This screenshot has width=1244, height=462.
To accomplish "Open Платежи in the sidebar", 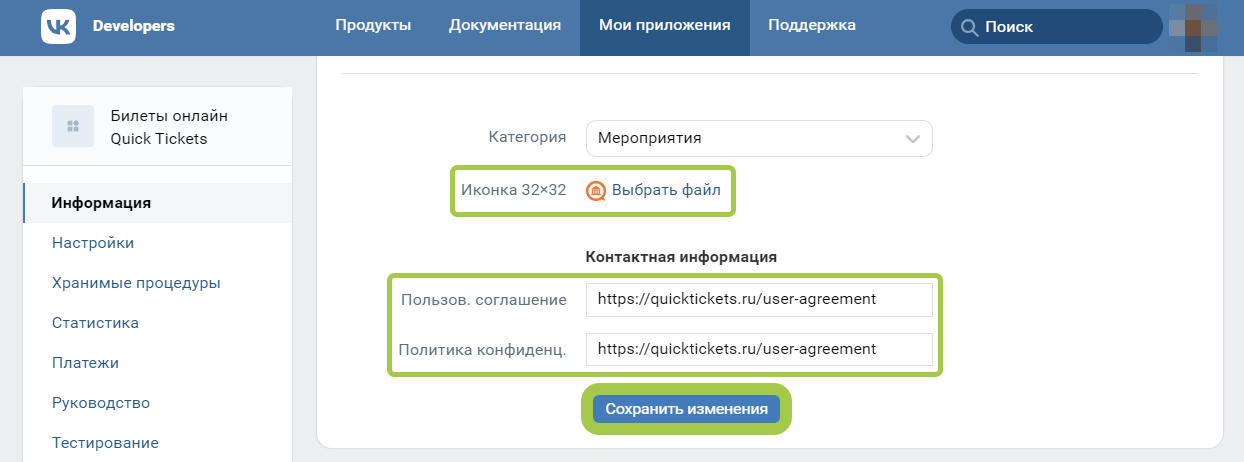I will click(85, 362).
